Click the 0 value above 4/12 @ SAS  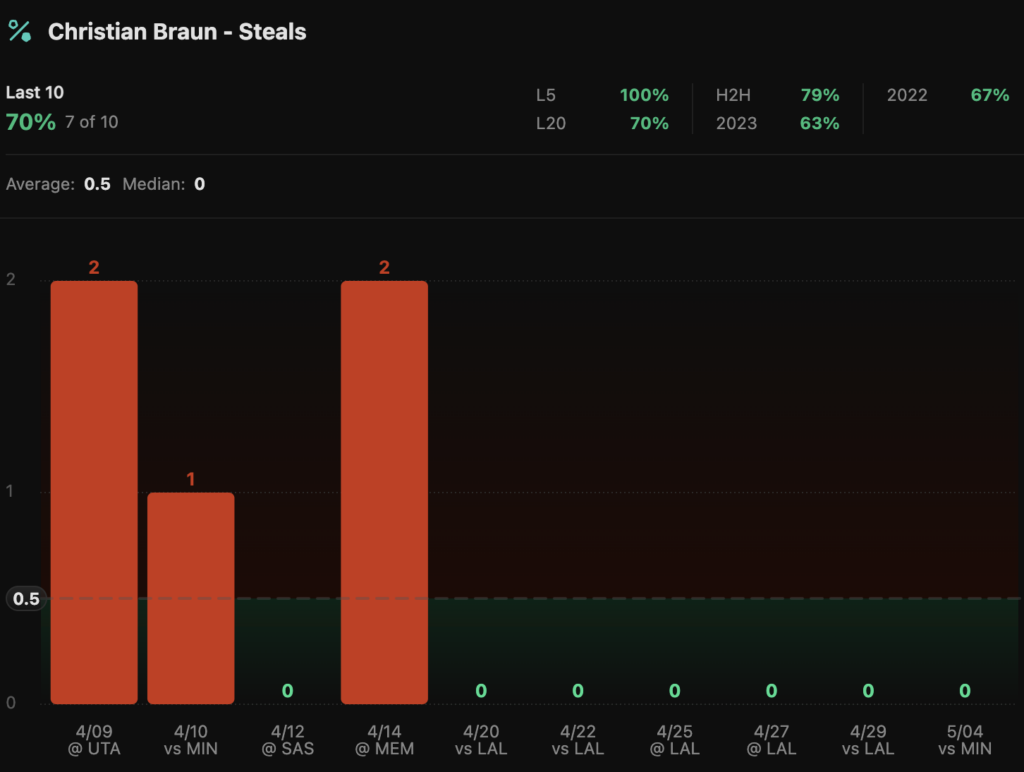(287, 690)
